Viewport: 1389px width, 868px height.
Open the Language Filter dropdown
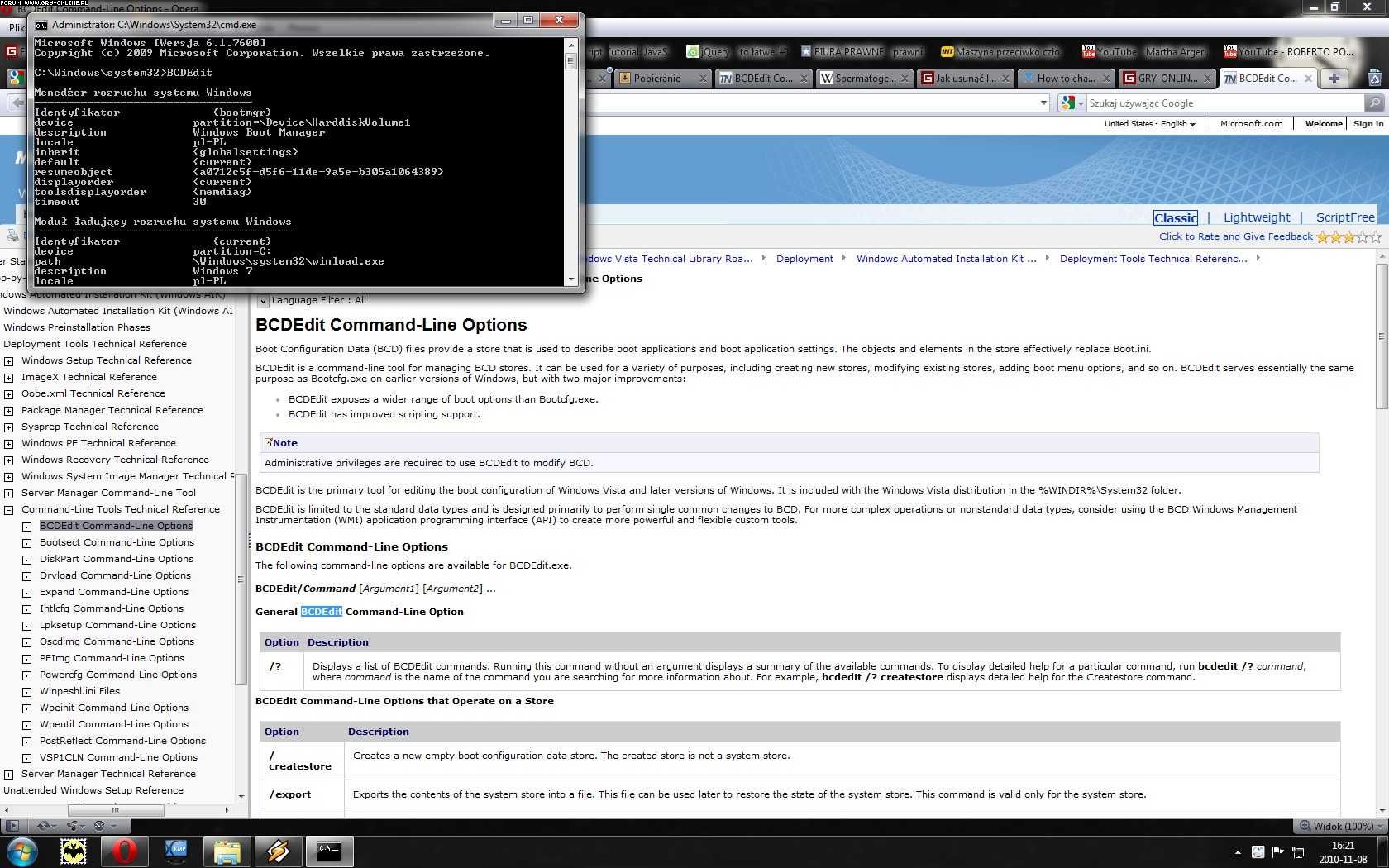click(263, 301)
